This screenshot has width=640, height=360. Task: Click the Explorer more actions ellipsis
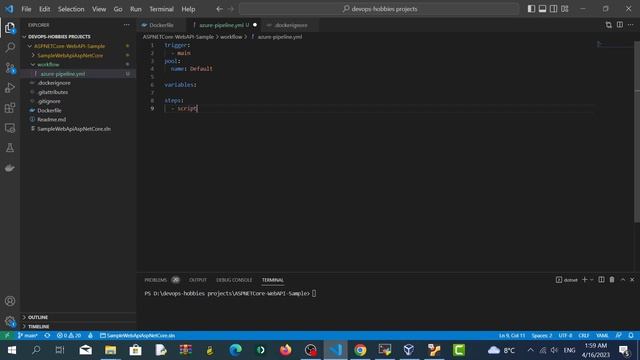click(x=127, y=25)
